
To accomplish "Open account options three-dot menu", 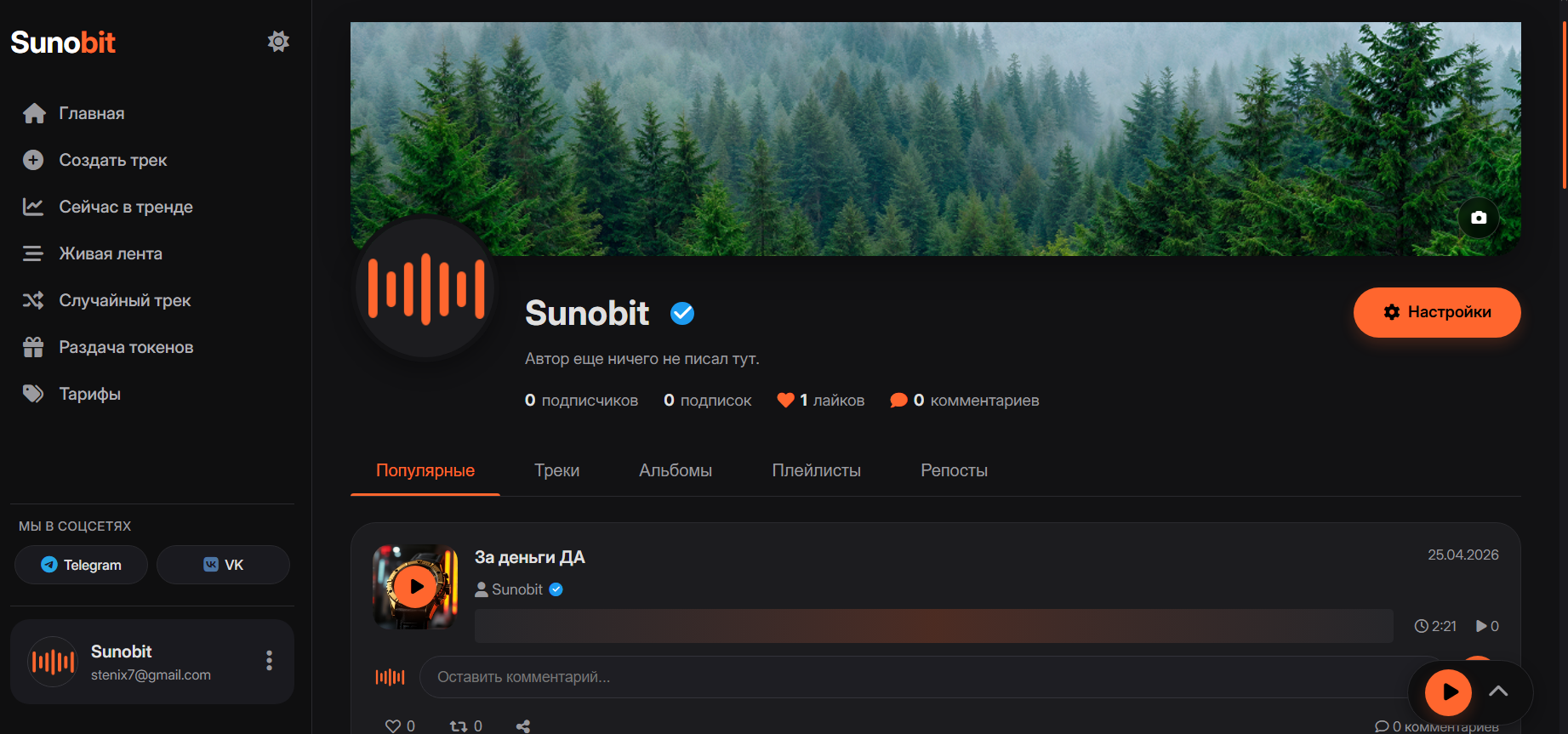I will point(269,661).
